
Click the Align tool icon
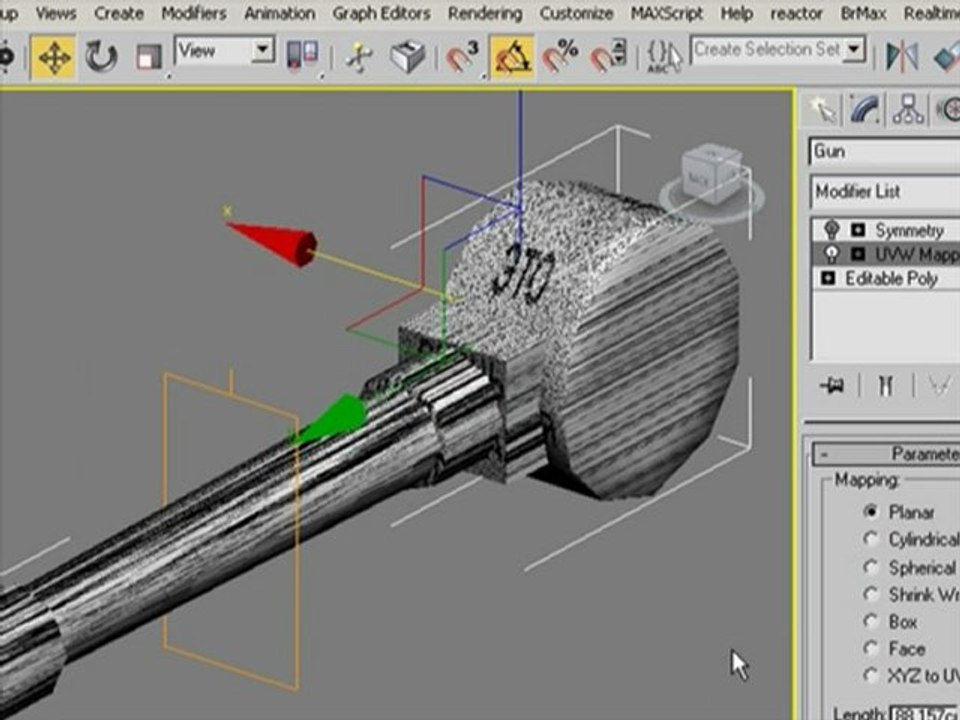point(946,58)
